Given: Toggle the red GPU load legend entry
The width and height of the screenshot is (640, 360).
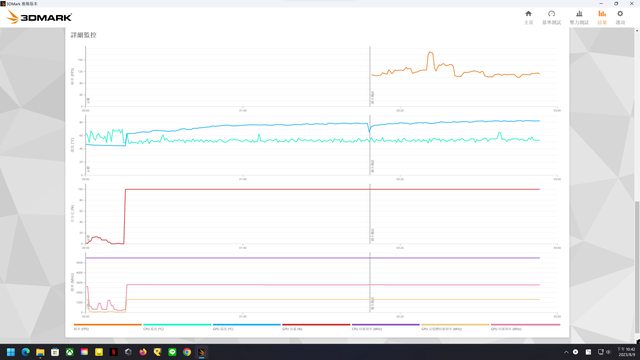Looking at the screenshot, I should pyautogui.click(x=316, y=327).
